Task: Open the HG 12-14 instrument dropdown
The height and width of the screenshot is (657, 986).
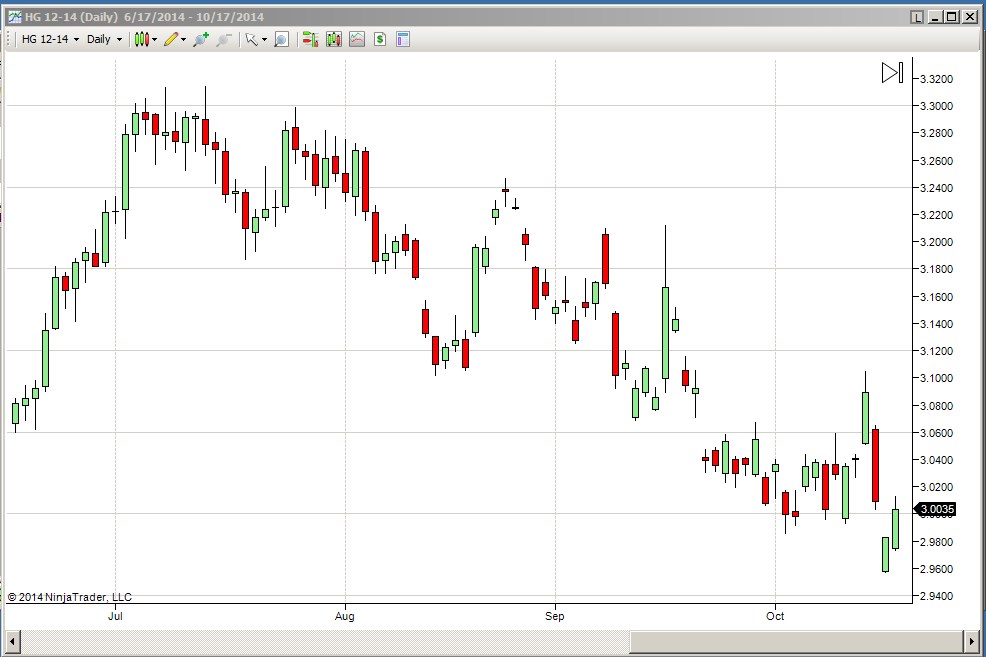Action: 50,39
